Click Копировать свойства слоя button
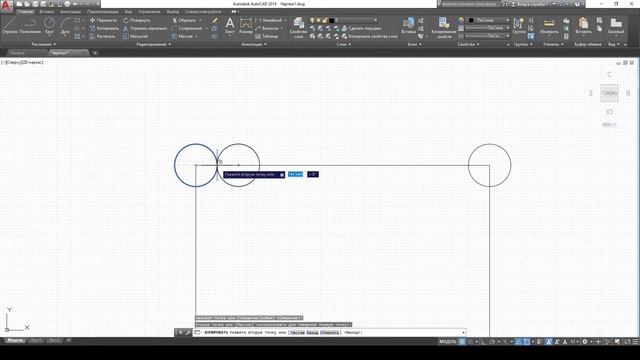This screenshot has height=360, width=640. point(369,36)
